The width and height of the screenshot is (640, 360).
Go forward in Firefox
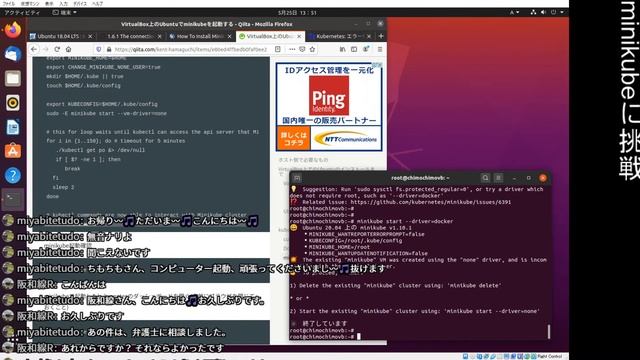click(x=45, y=49)
